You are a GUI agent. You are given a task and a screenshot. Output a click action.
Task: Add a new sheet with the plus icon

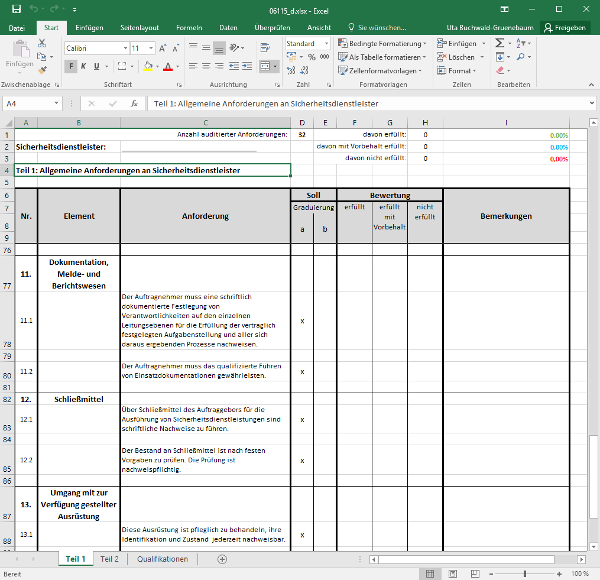tap(221, 559)
